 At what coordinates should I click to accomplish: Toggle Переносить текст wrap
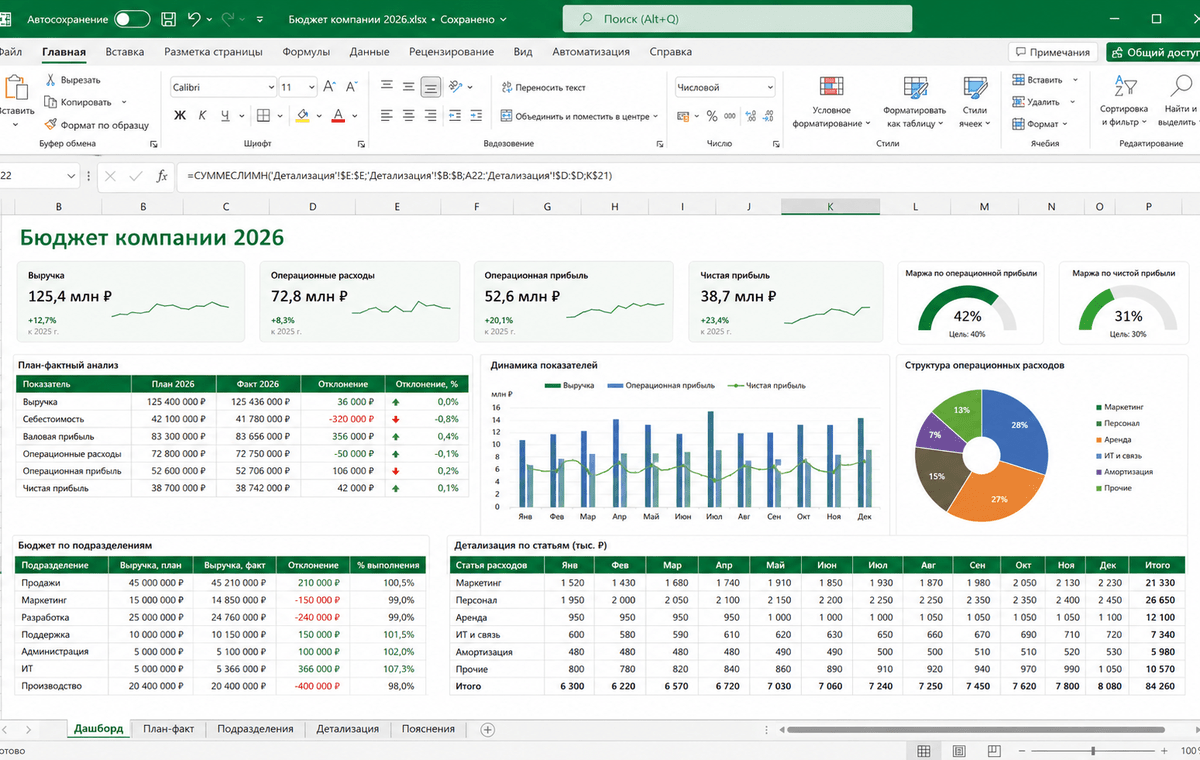543,87
